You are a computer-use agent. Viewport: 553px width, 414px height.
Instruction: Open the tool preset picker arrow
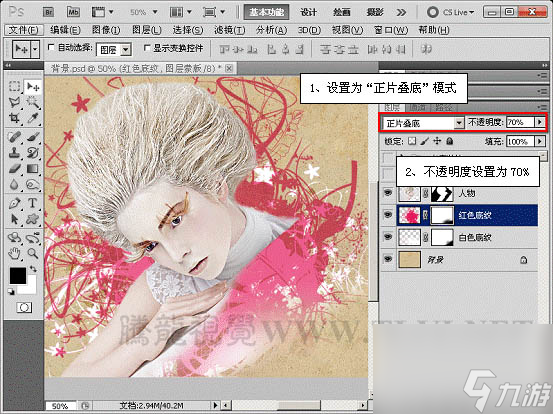click(35, 49)
